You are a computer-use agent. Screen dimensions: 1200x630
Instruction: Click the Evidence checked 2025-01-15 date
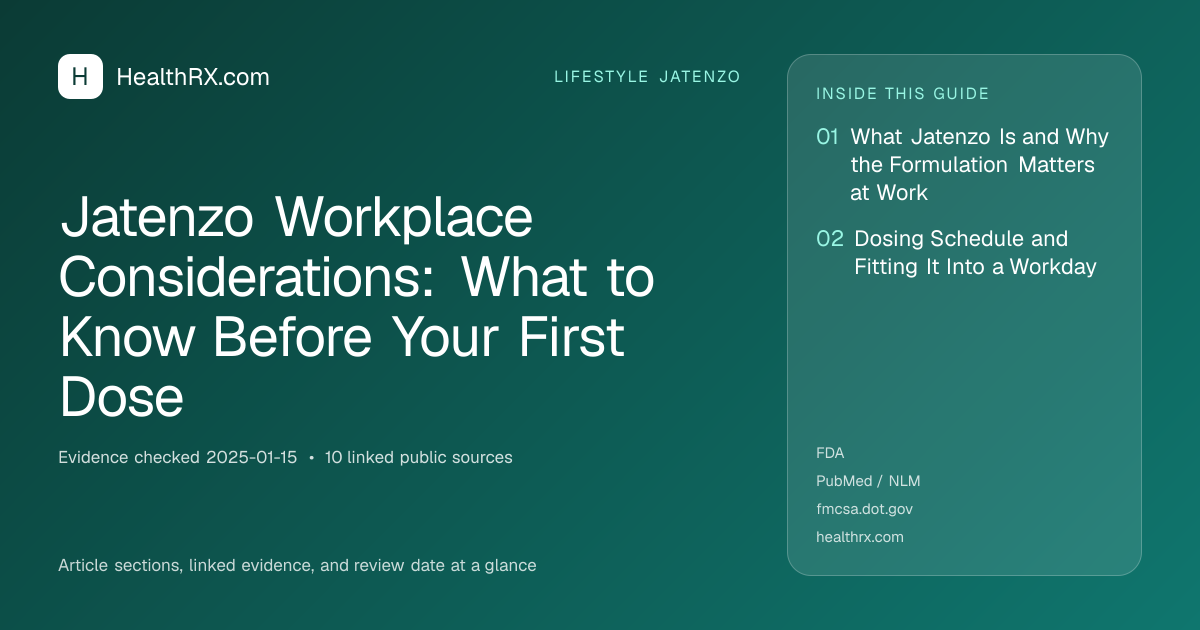(x=178, y=458)
